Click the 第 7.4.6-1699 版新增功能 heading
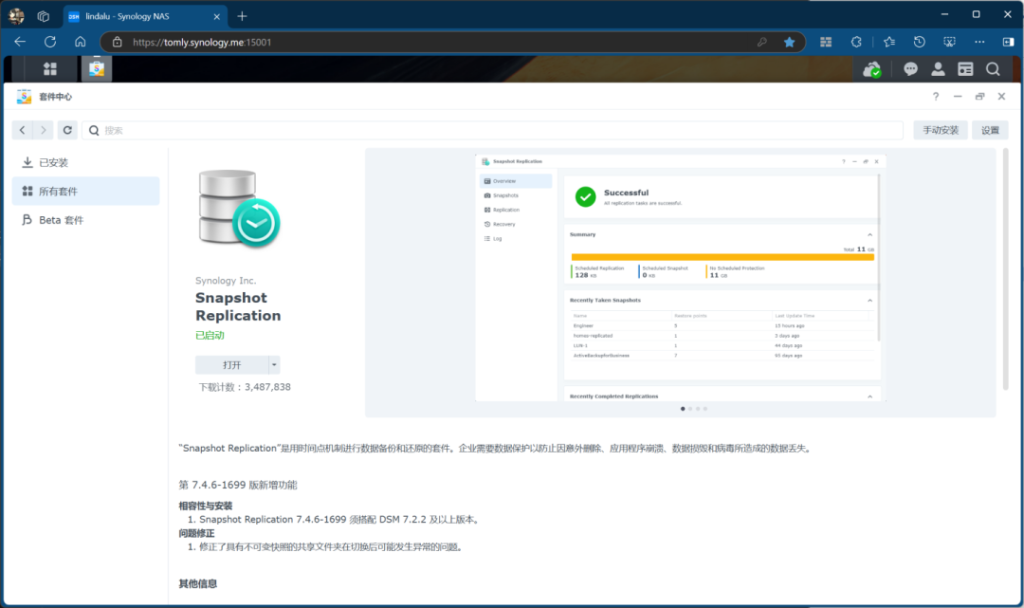1024x608 pixels. [238, 485]
